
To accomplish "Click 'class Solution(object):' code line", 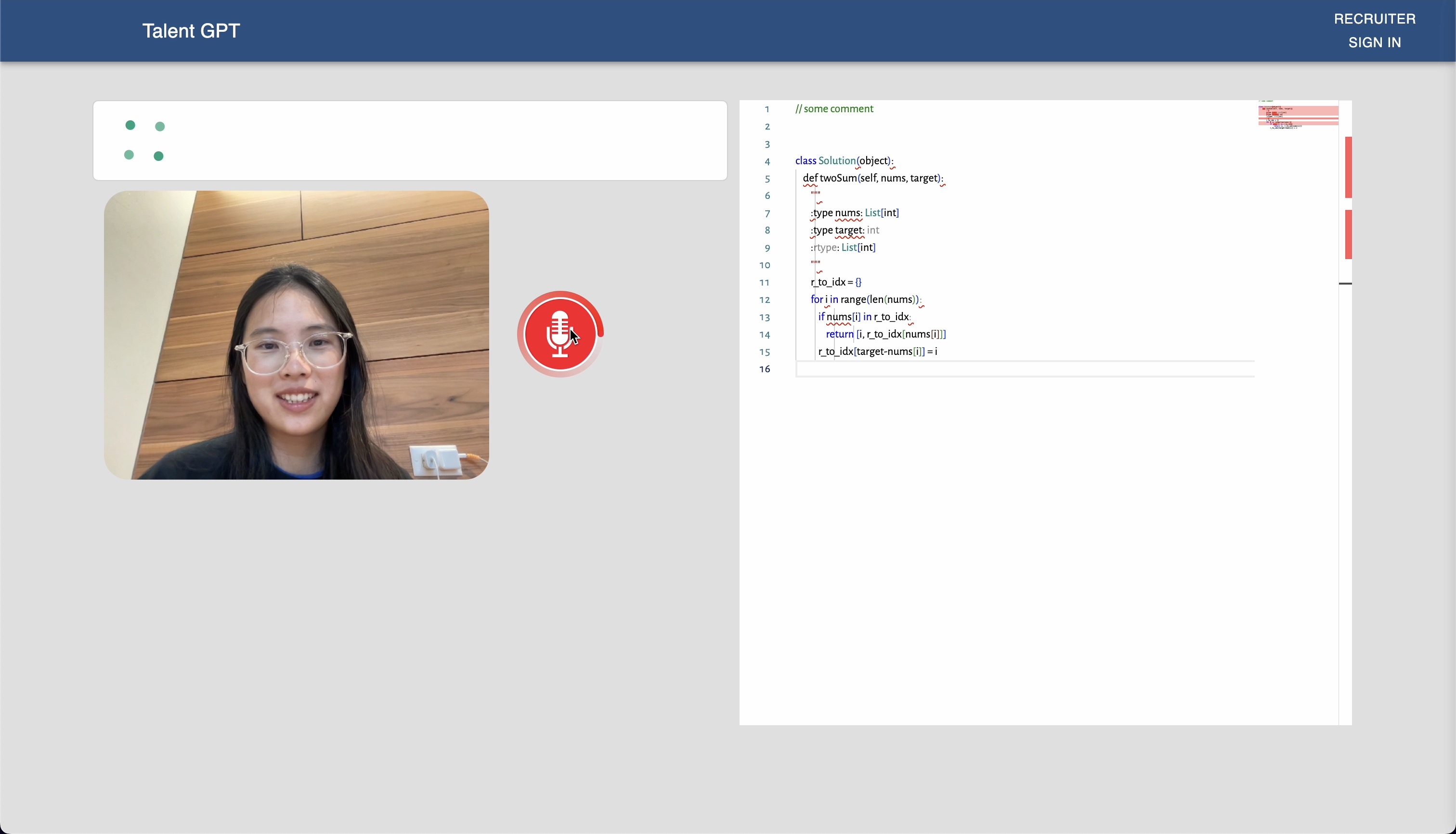I will coord(844,161).
